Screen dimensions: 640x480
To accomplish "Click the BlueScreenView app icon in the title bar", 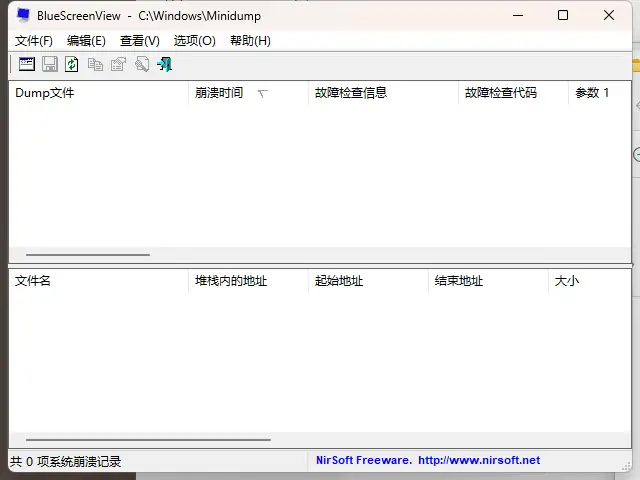I will (23, 15).
